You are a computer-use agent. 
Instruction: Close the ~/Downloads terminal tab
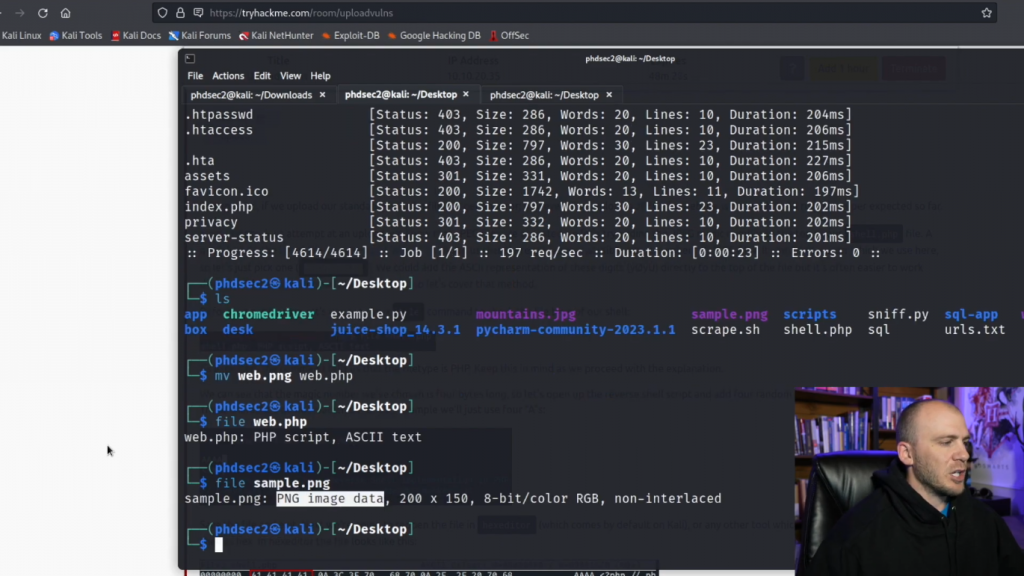click(x=322, y=95)
